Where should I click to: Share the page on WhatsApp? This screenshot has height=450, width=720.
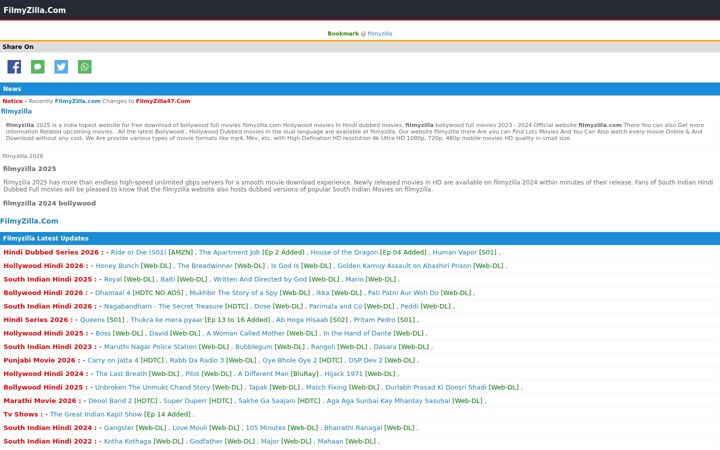[x=84, y=67]
